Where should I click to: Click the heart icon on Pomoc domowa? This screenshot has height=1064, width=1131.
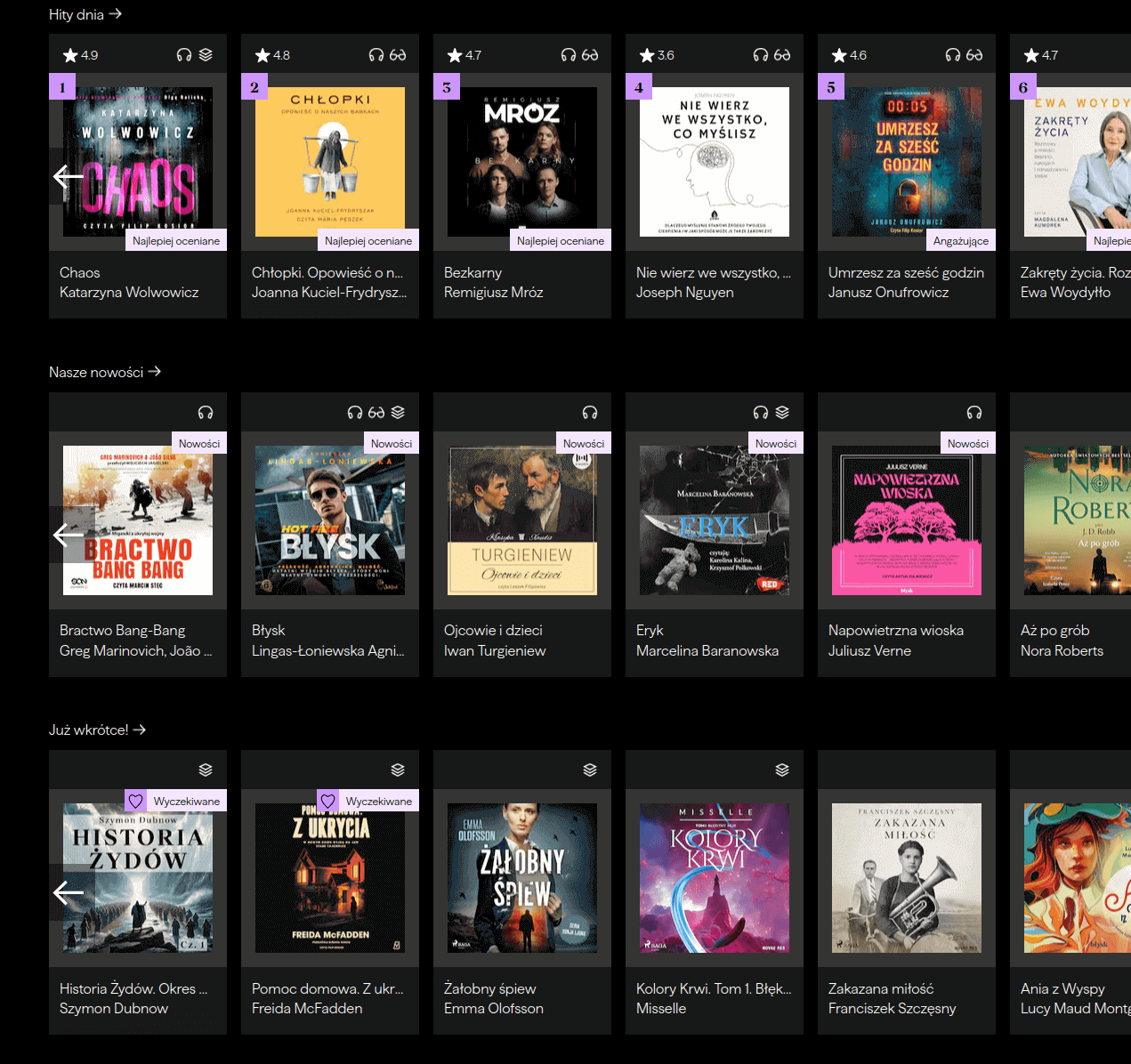(327, 801)
